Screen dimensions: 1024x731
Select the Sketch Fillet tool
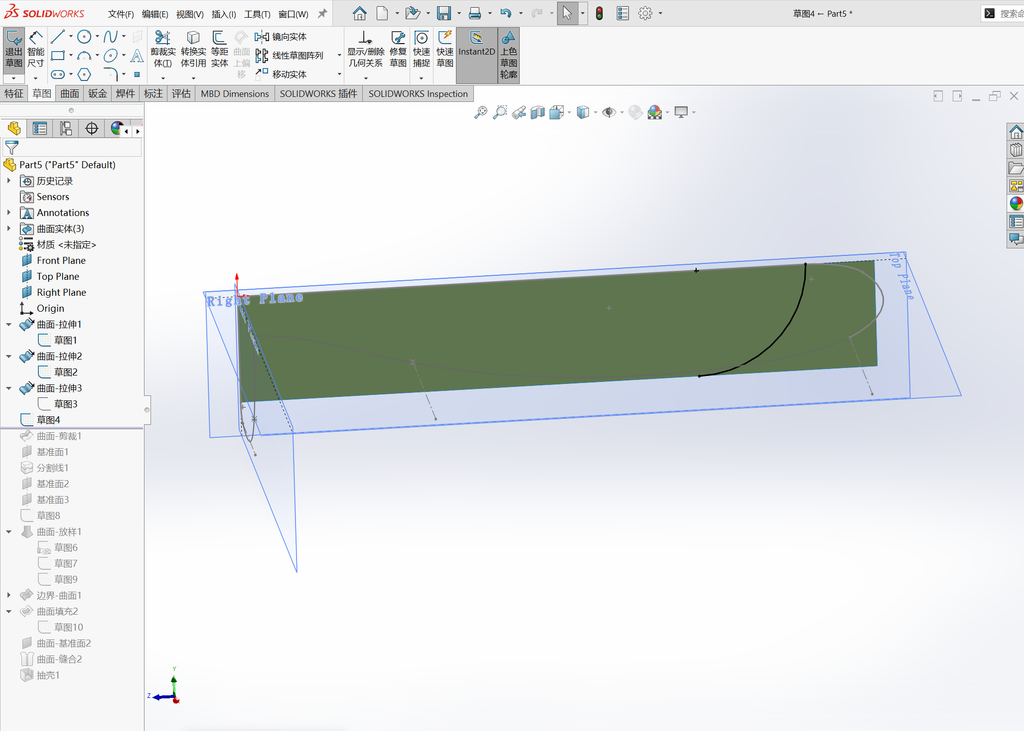(110, 74)
